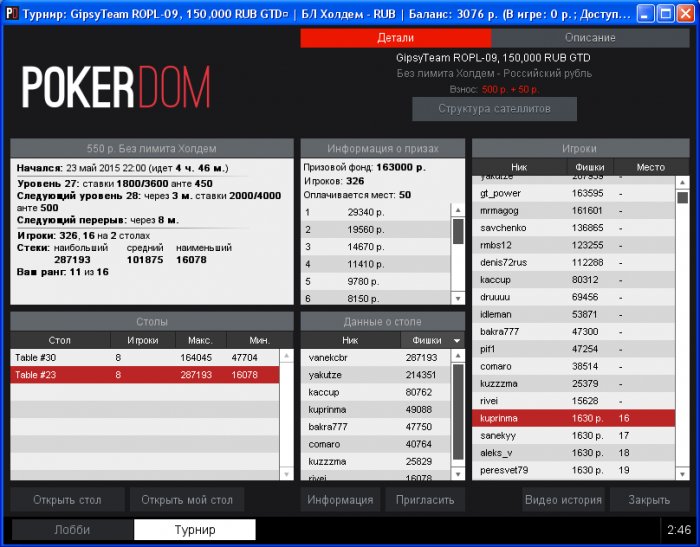The height and width of the screenshot is (547, 700).
Task: Sort tables list by Игроки column header
Action: [x=142, y=340]
